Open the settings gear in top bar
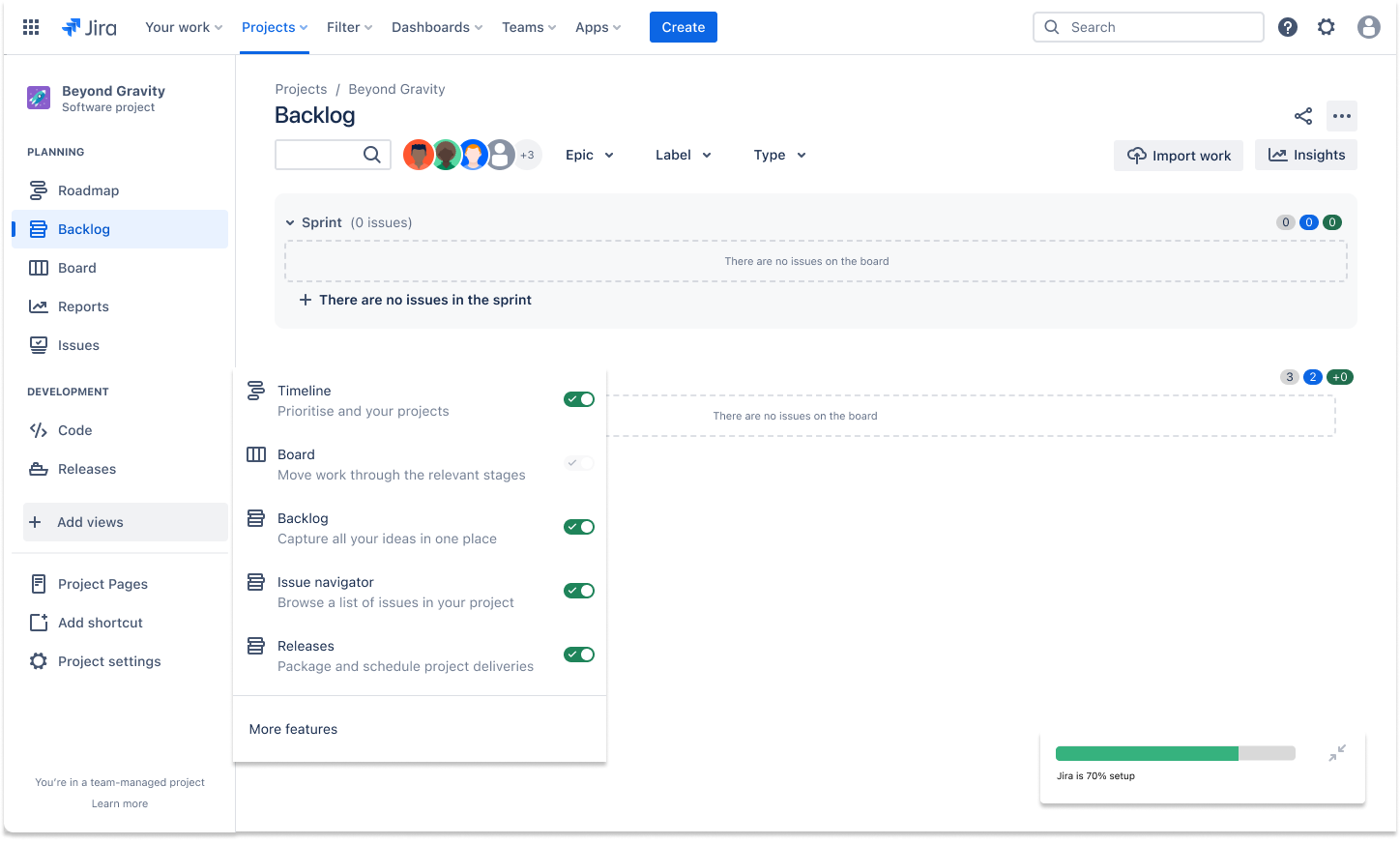Viewport: 1400px width, 844px height. click(x=1327, y=27)
